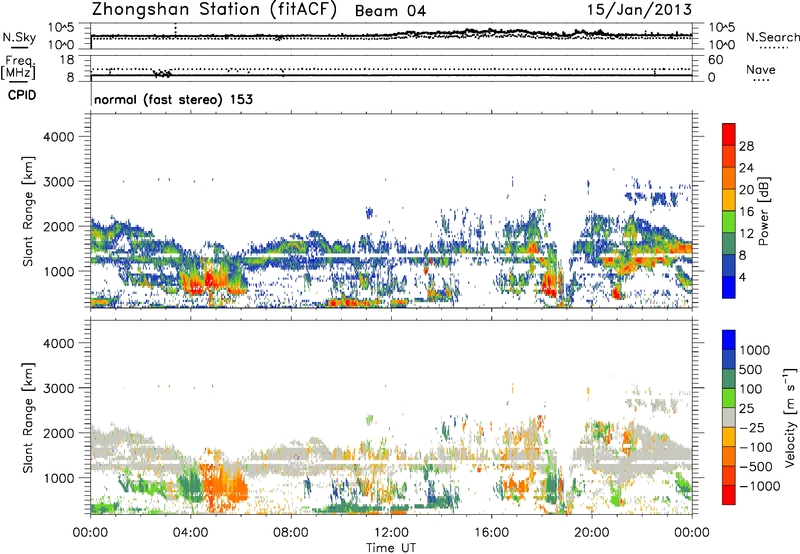Click the N.Sky legend label
Screen dimensions: 800x554
pyautogui.click(x=19, y=37)
